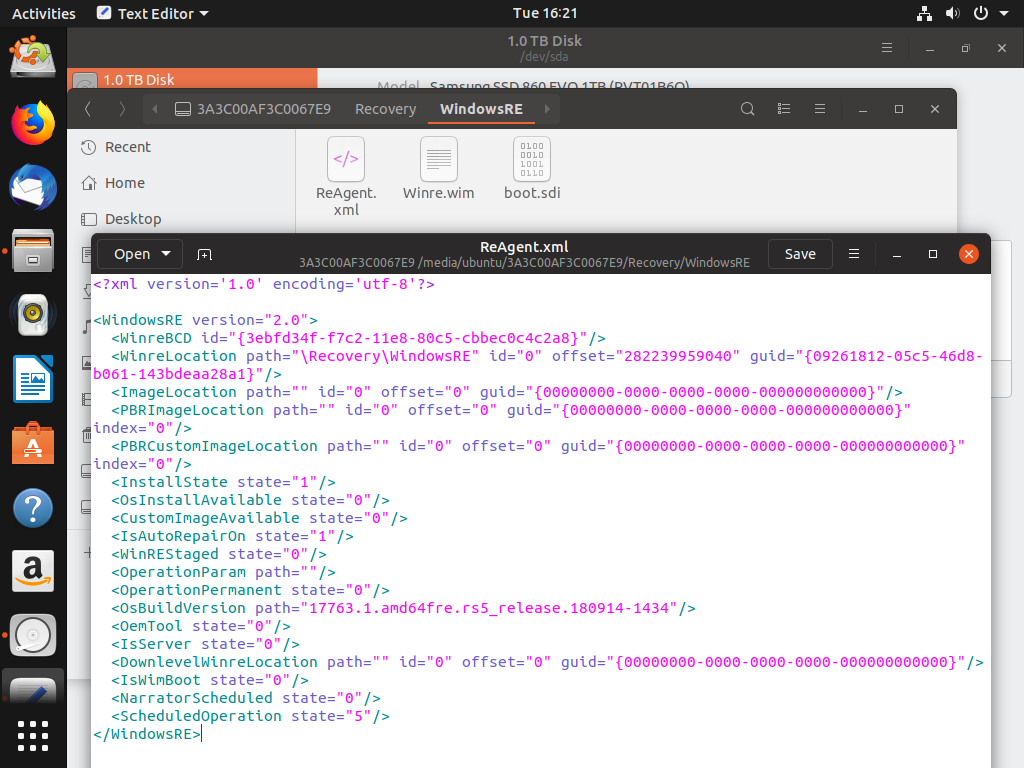Select the 1.0 TB Disk entry in Disks
Viewport: 1024px width, 768px height.
[192, 79]
